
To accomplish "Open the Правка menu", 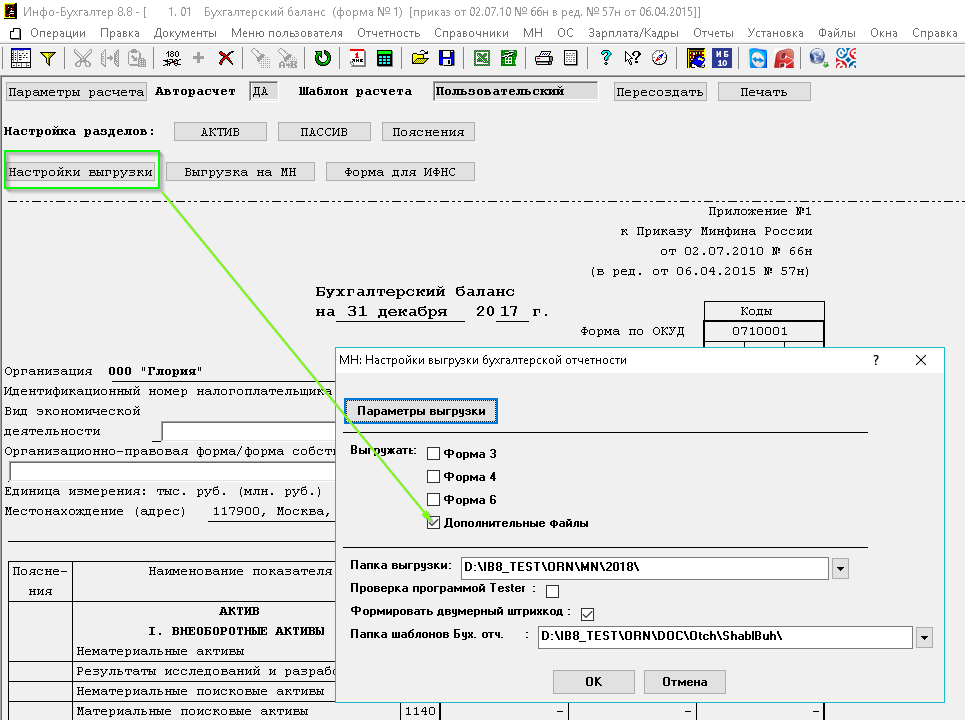I will tap(120, 33).
